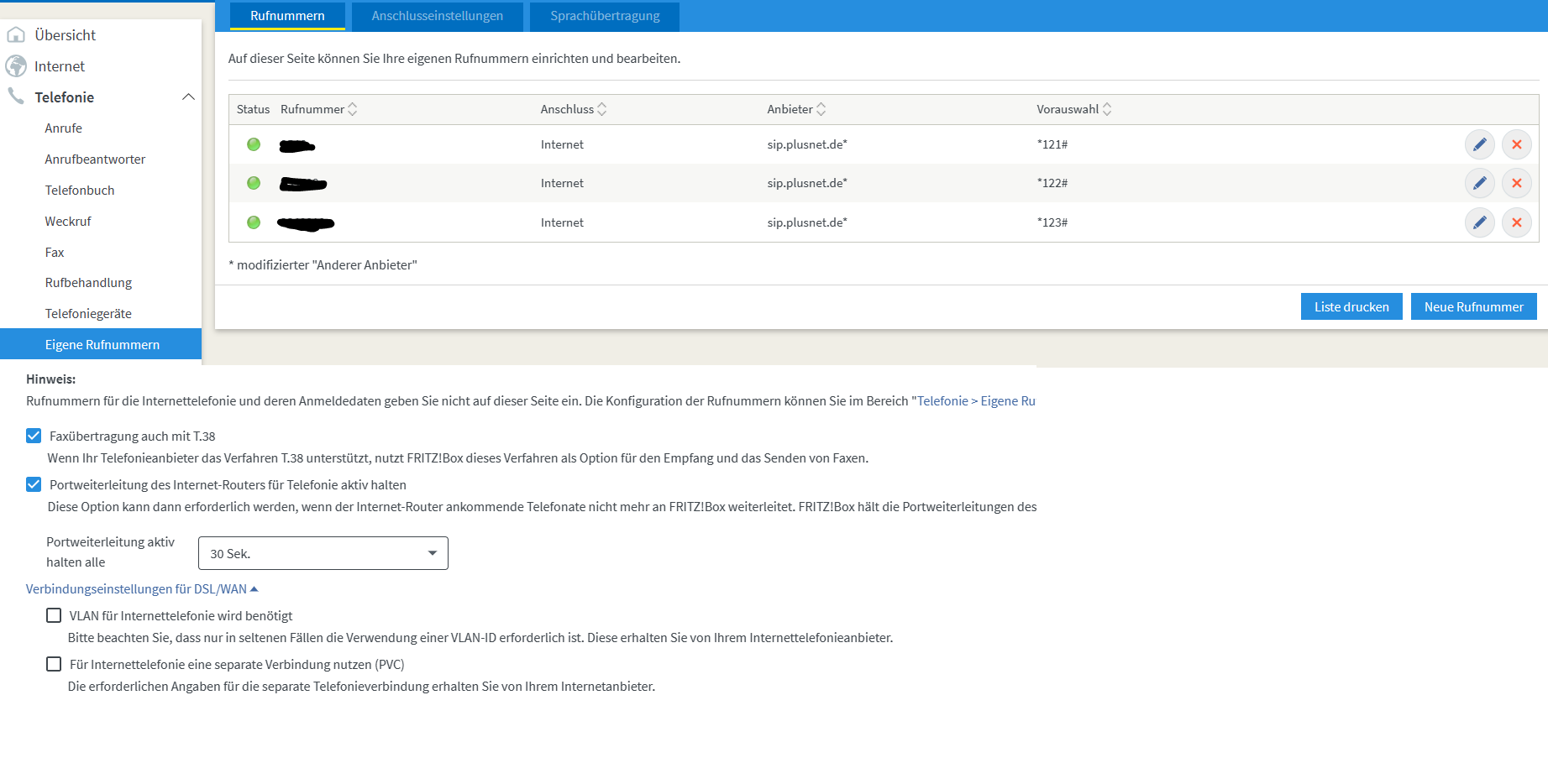Viewport: 1548px width, 784px height.
Task: Open the Sprachübertragung tab
Action: point(605,16)
